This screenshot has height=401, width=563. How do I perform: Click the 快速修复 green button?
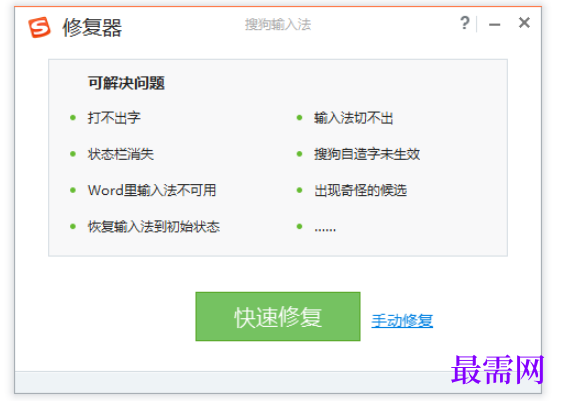pyautogui.click(x=278, y=316)
